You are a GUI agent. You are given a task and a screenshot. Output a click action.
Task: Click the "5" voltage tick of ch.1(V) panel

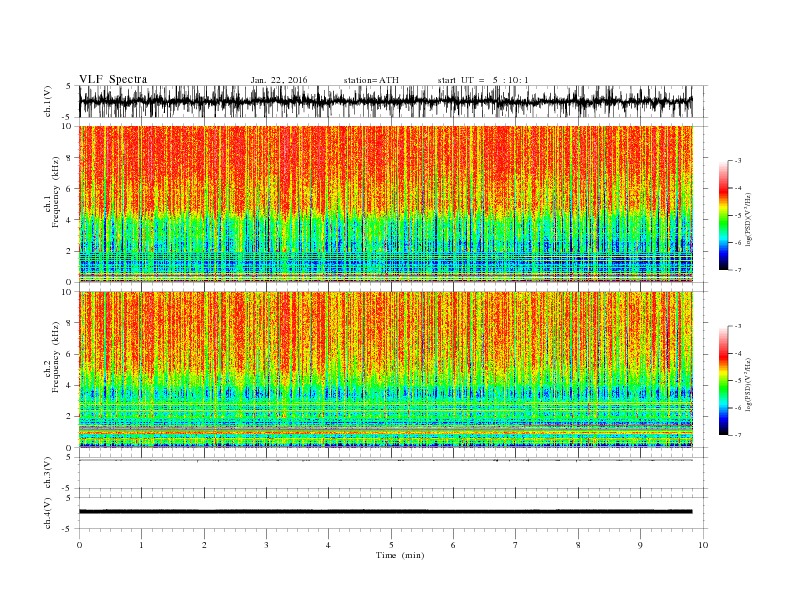68,87
